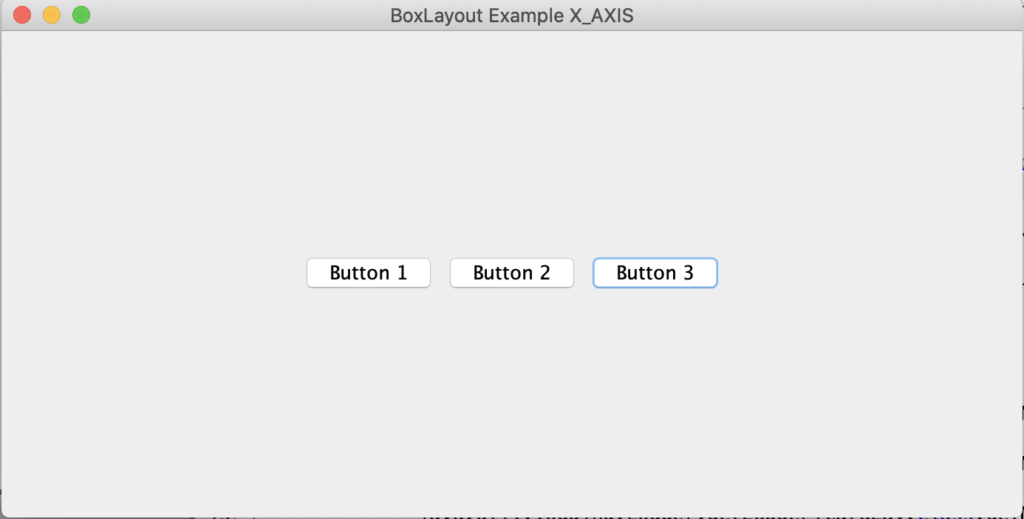The height and width of the screenshot is (519, 1024).
Task: Click the red traffic light icon
Action: click(22, 15)
